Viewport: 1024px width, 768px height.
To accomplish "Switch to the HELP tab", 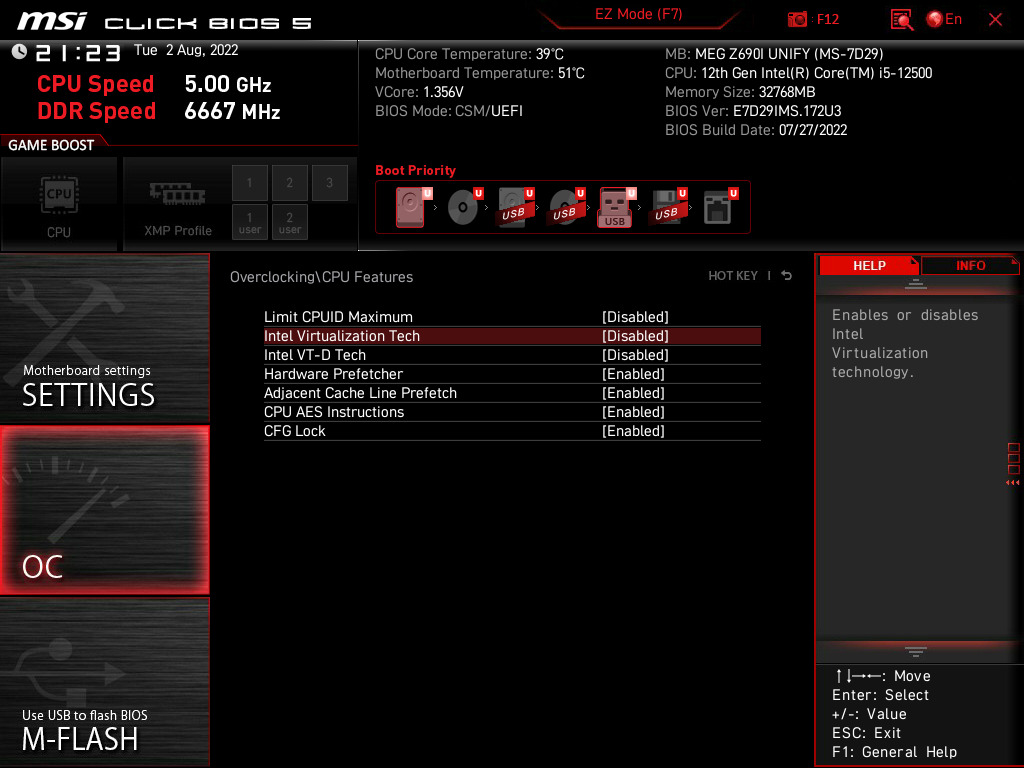I will click(869, 265).
